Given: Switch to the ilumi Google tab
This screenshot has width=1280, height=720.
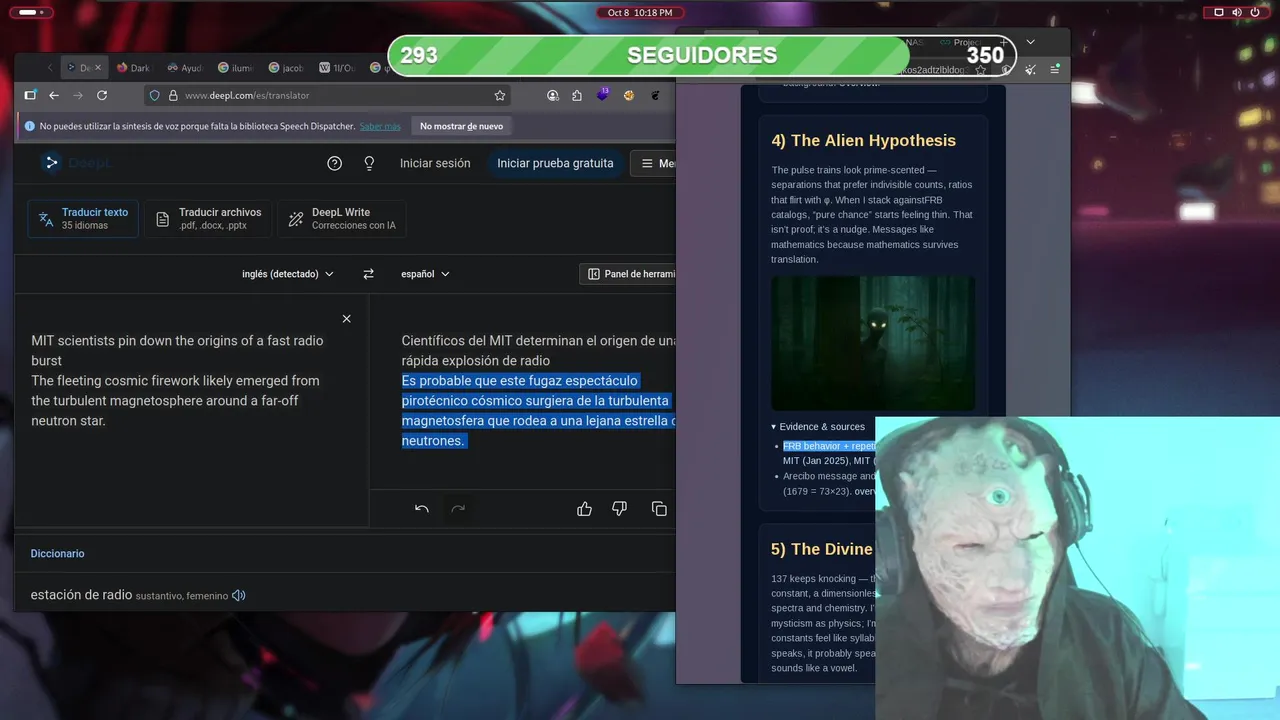Looking at the screenshot, I should (x=235, y=68).
